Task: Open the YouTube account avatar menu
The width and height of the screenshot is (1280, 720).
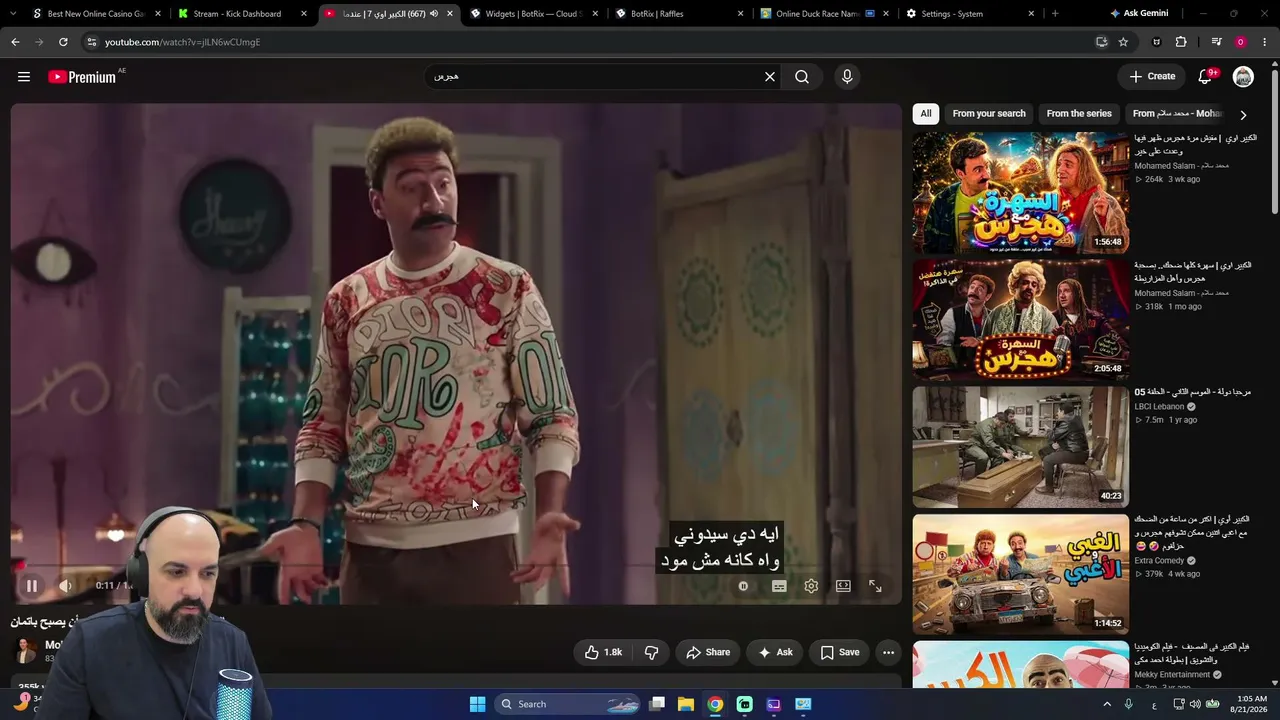Action: 1243,77
